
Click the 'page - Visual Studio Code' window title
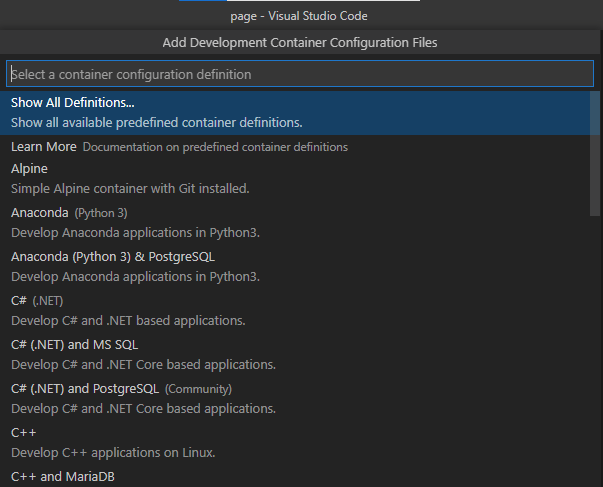coord(299,16)
